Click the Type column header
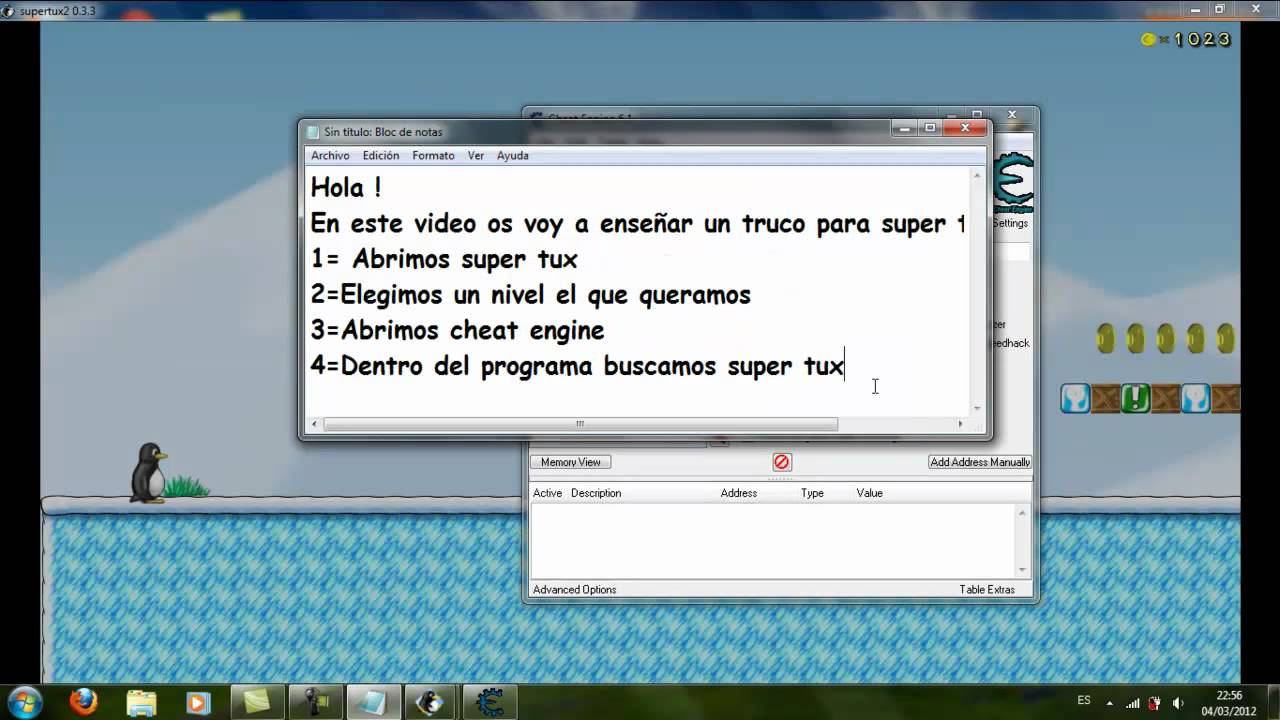This screenshot has height=720, width=1280. coord(812,493)
